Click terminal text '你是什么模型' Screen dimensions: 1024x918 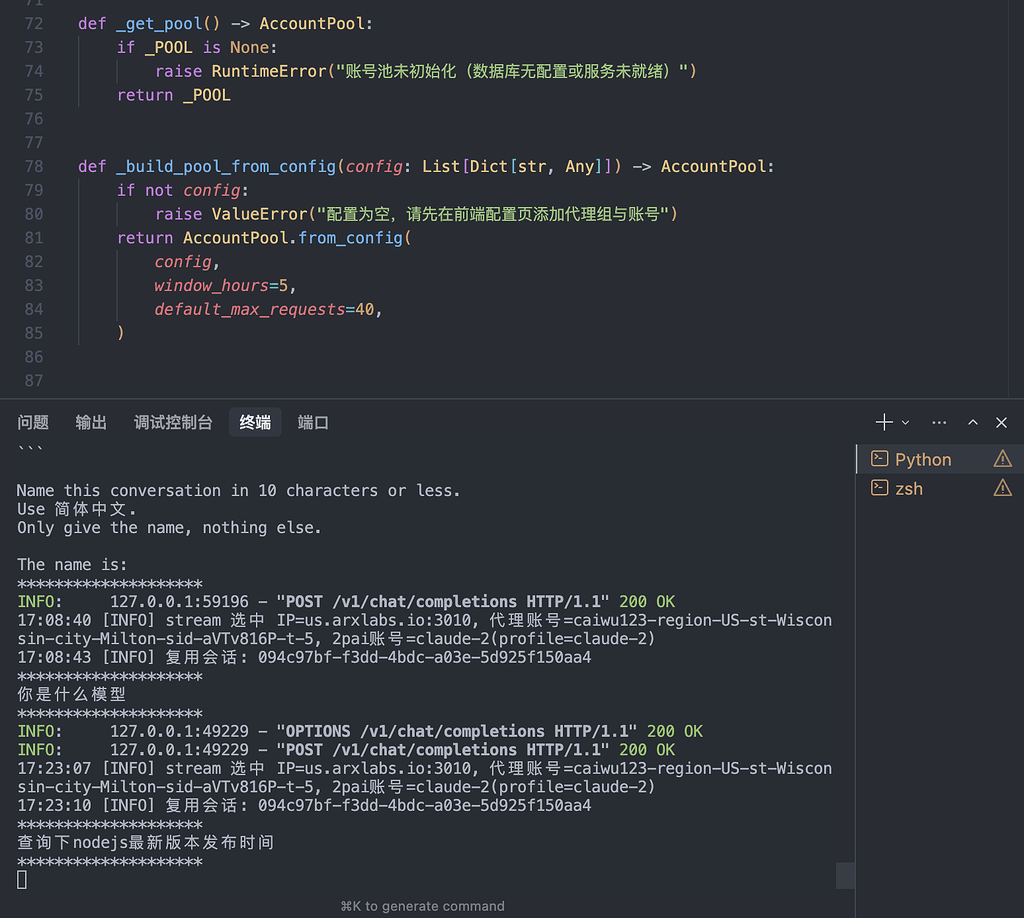point(71,694)
